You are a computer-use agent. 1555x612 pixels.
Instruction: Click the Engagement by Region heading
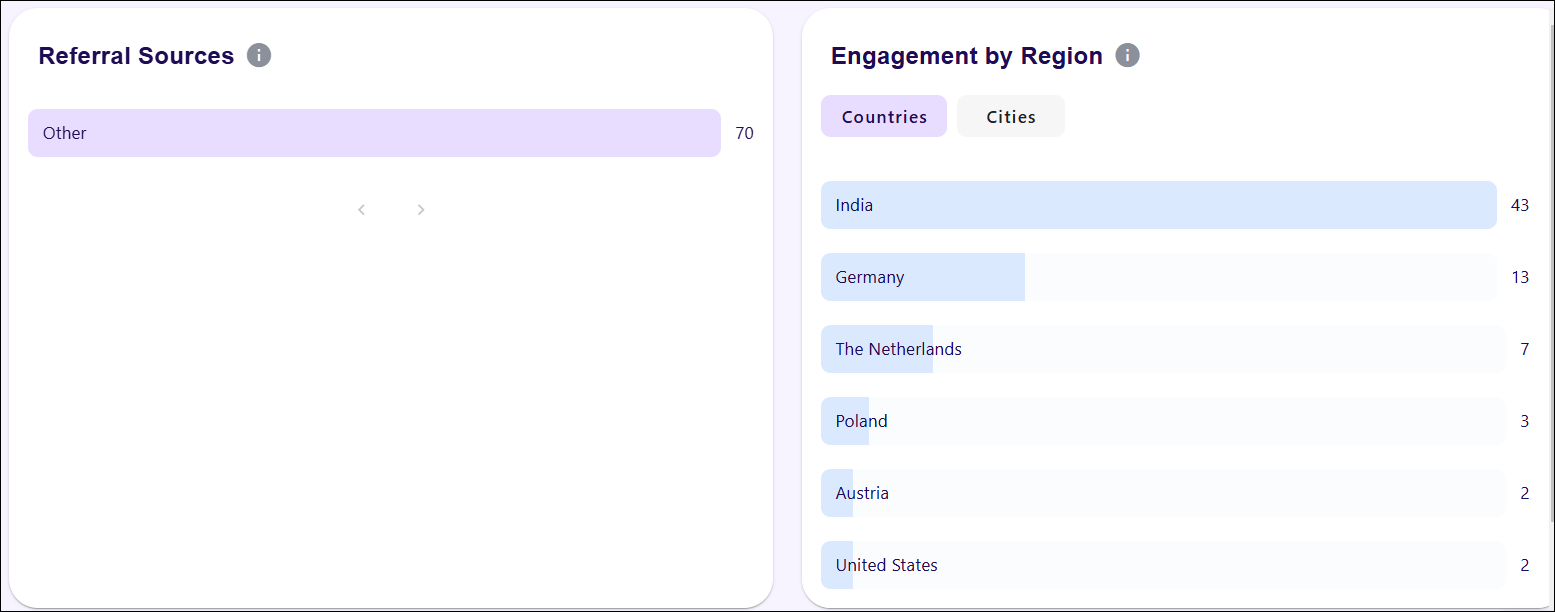click(966, 56)
